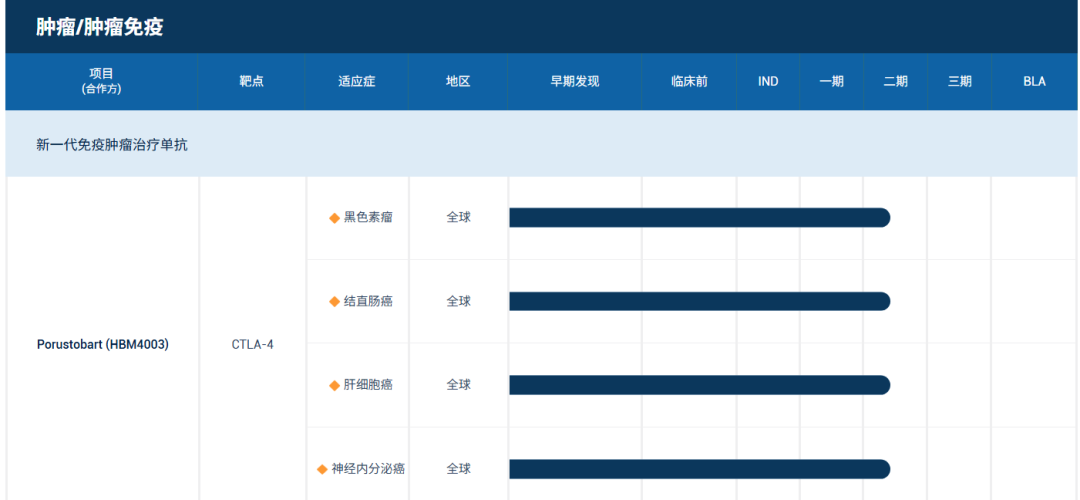This screenshot has height=500, width=1080.
Task: Select the 黑色素瘤 indication label
Action: point(368,217)
